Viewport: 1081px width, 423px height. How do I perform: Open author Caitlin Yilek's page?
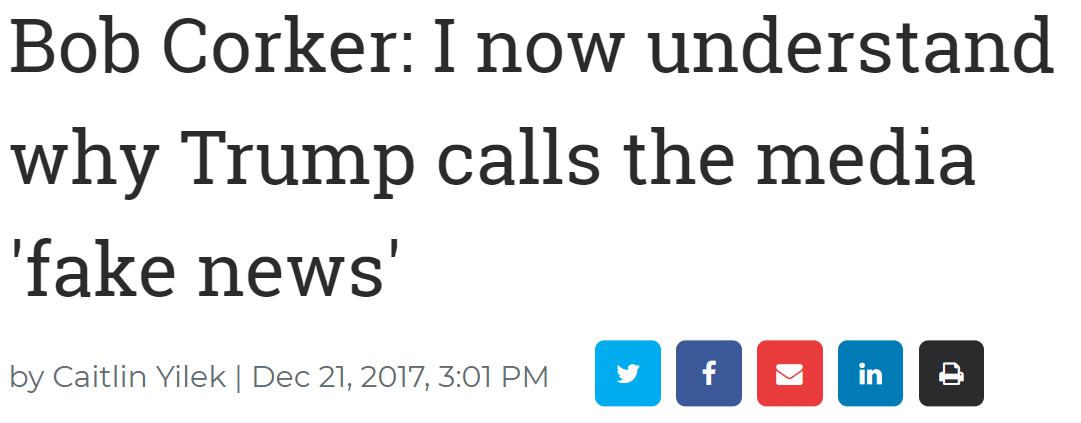click(x=139, y=378)
